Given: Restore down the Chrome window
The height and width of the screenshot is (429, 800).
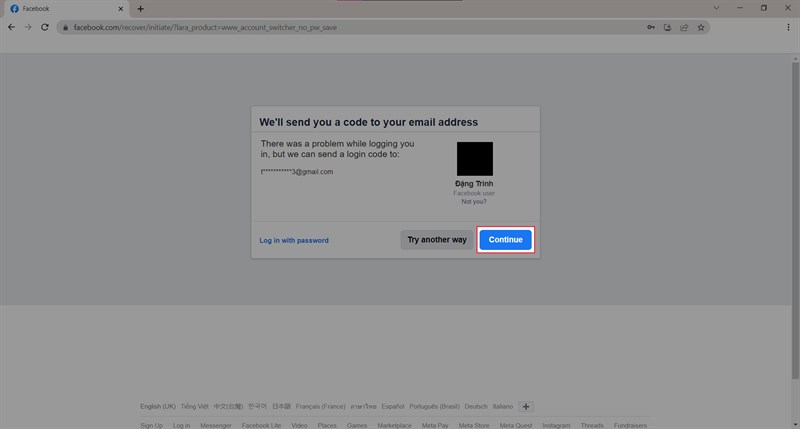Looking at the screenshot, I should pyautogui.click(x=764, y=8).
